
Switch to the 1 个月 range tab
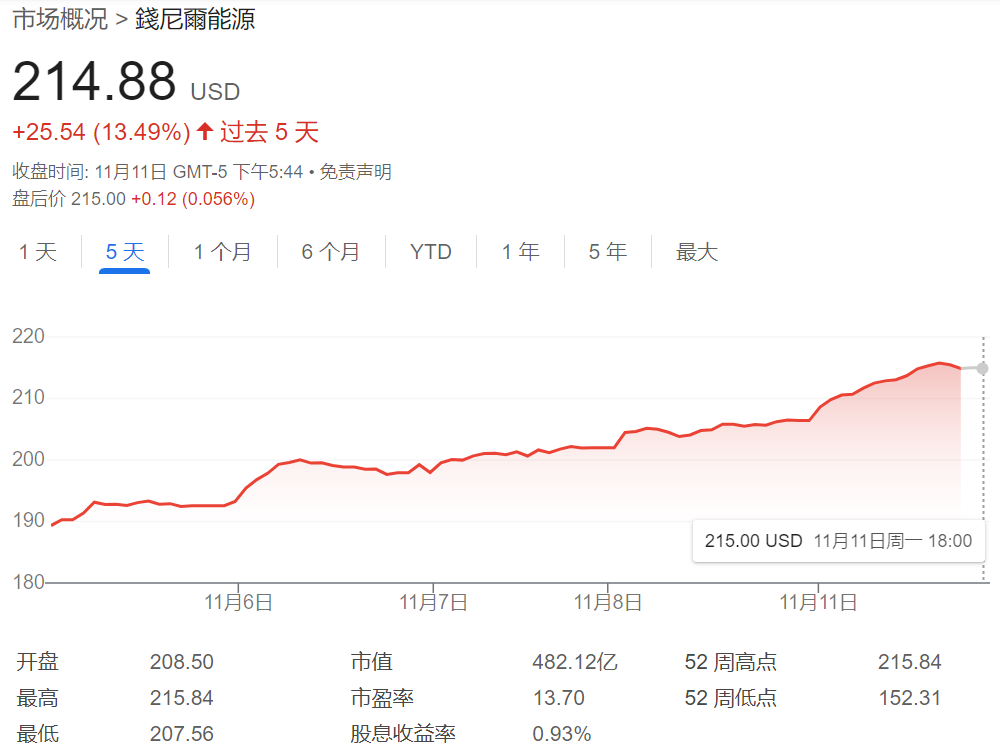click(x=223, y=252)
